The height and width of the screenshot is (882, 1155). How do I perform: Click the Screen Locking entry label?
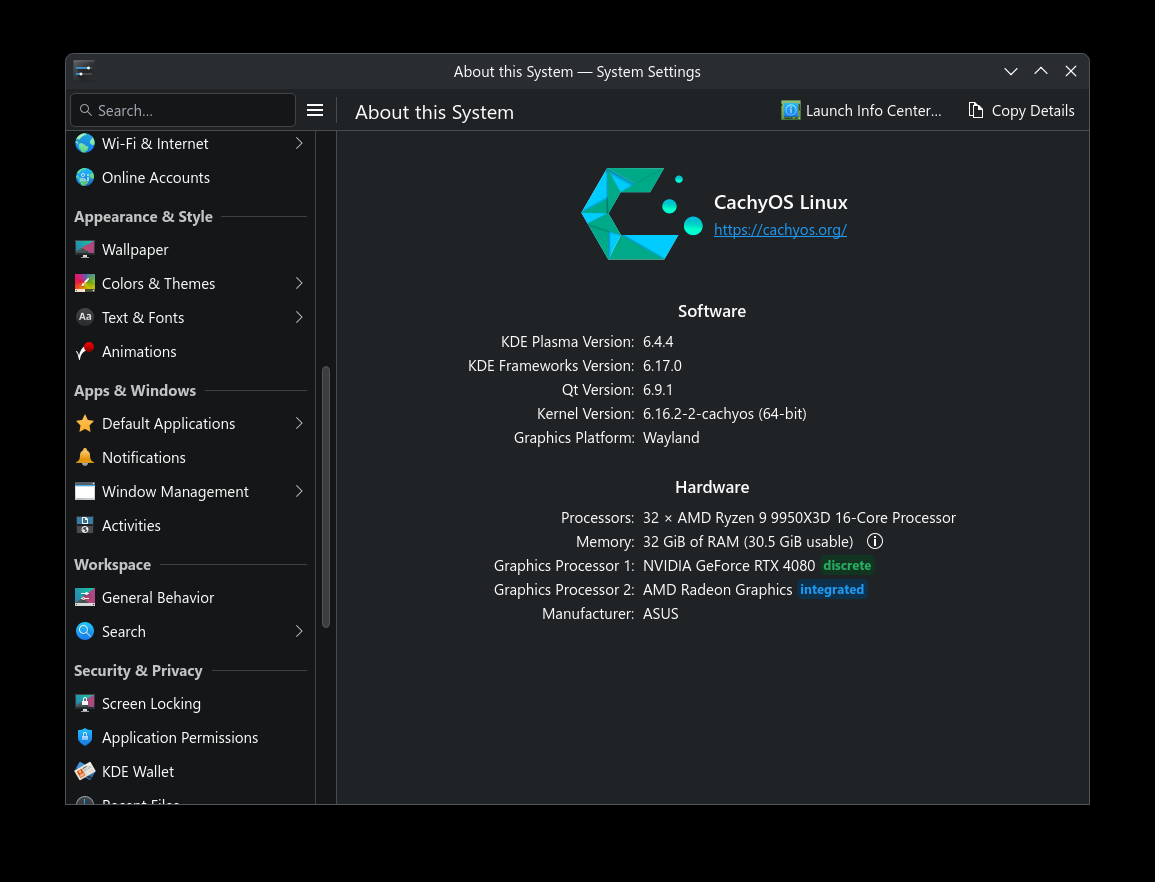pyautogui.click(x=151, y=704)
